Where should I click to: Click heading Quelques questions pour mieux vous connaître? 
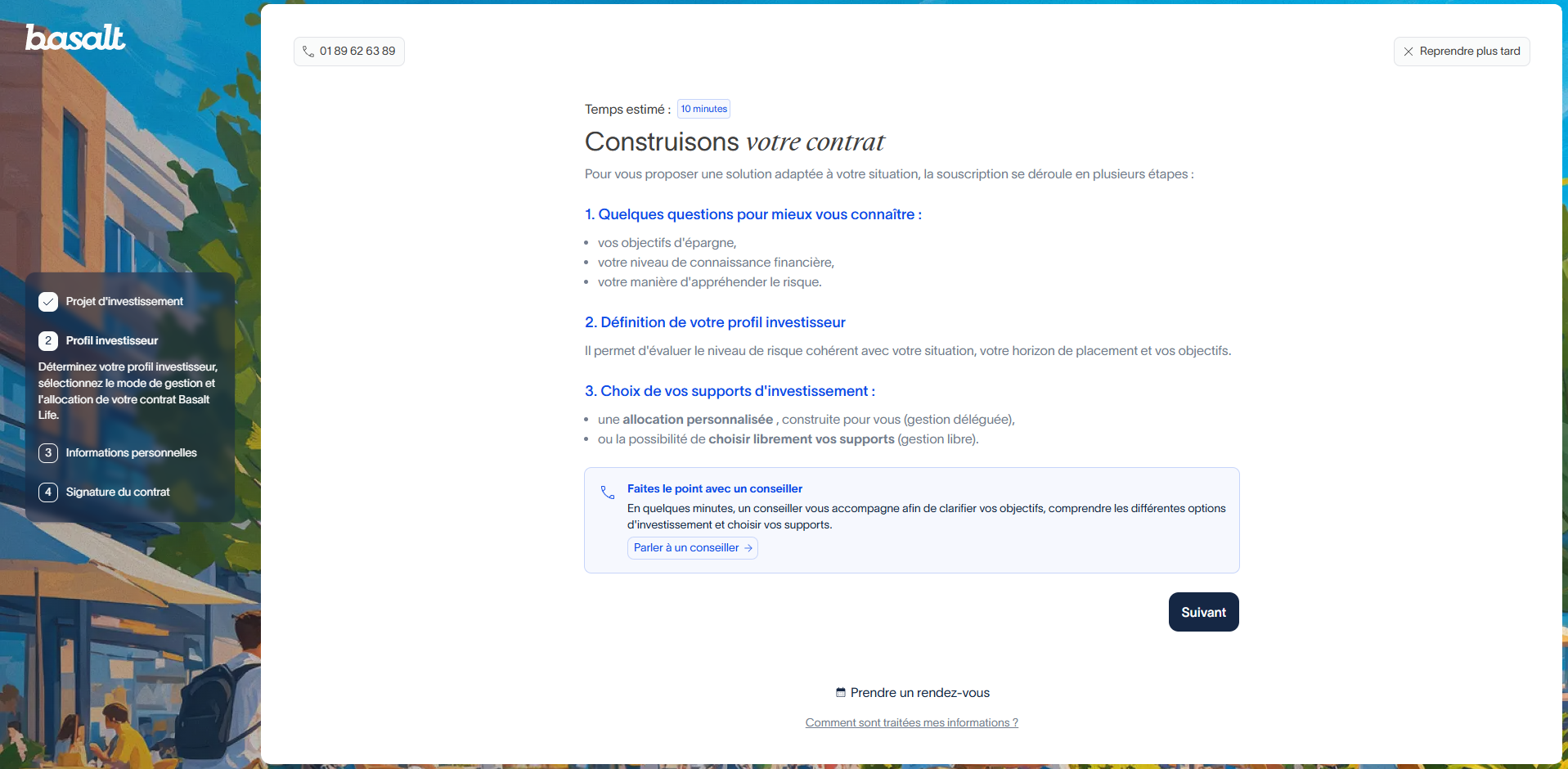click(x=753, y=214)
